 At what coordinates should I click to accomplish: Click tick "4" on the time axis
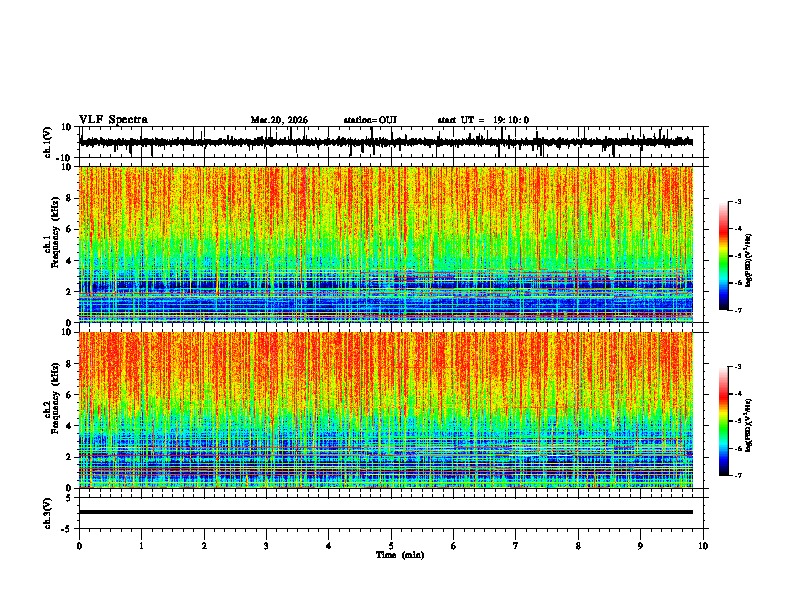[329, 545]
